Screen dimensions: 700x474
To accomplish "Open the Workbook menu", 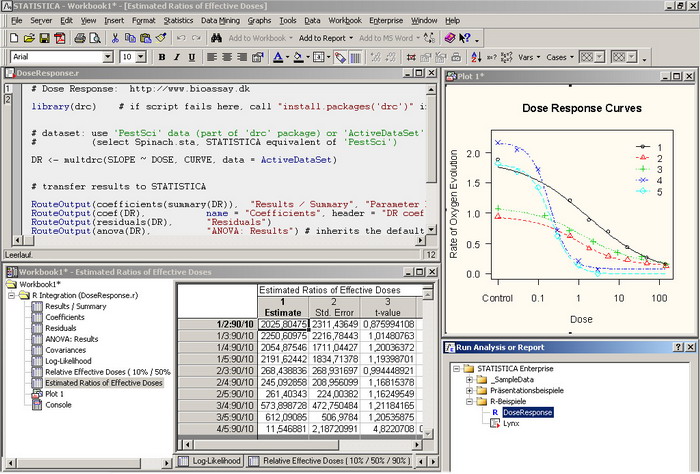I will click(345, 21).
